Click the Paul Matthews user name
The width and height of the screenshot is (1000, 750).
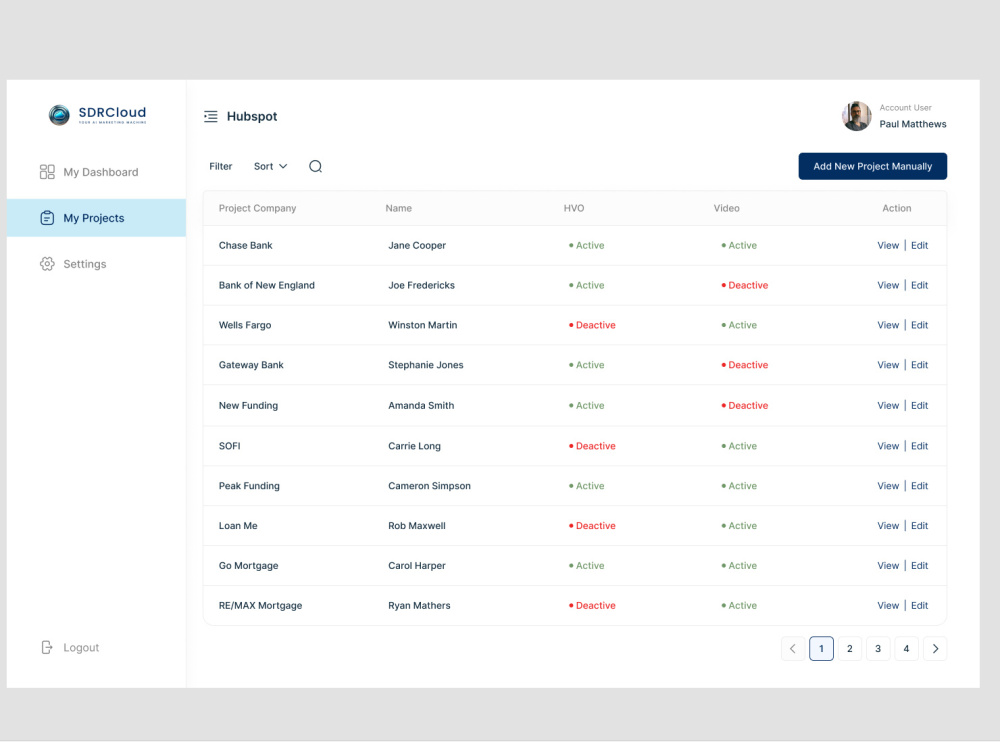click(x=913, y=124)
